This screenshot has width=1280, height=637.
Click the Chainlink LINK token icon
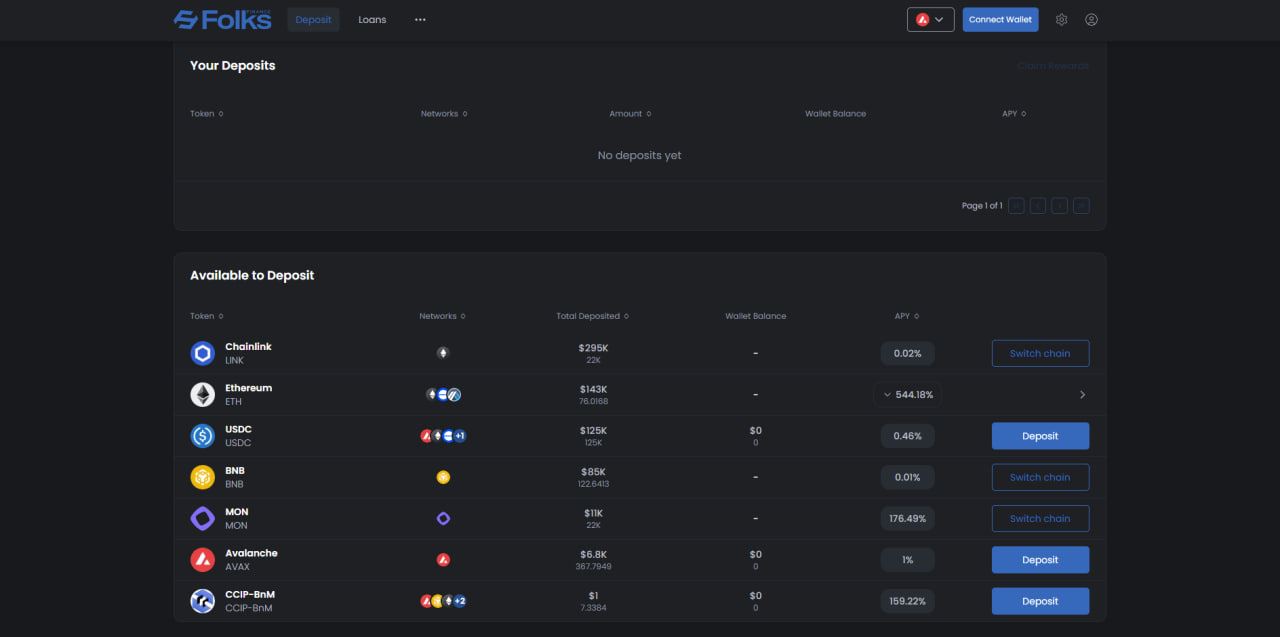tap(203, 353)
